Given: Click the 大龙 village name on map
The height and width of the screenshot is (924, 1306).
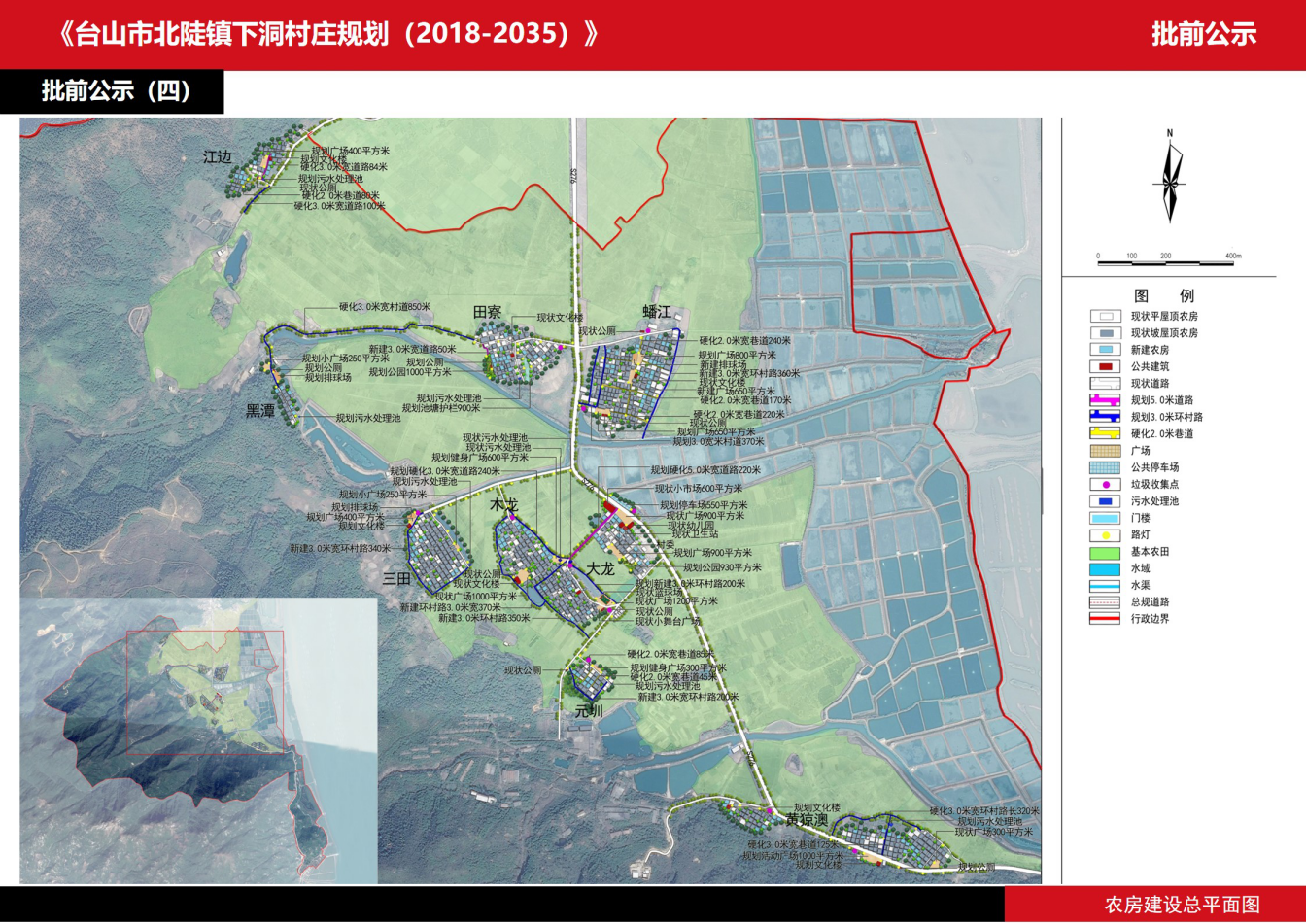Looking at the screenshot, I should [600, 569].
